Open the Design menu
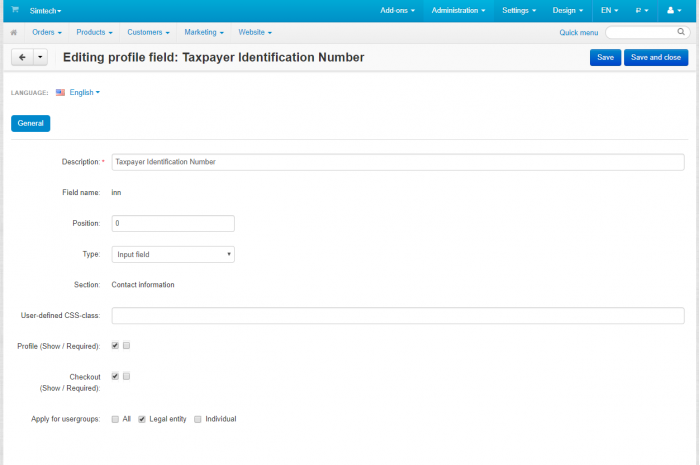 (568, 10)
